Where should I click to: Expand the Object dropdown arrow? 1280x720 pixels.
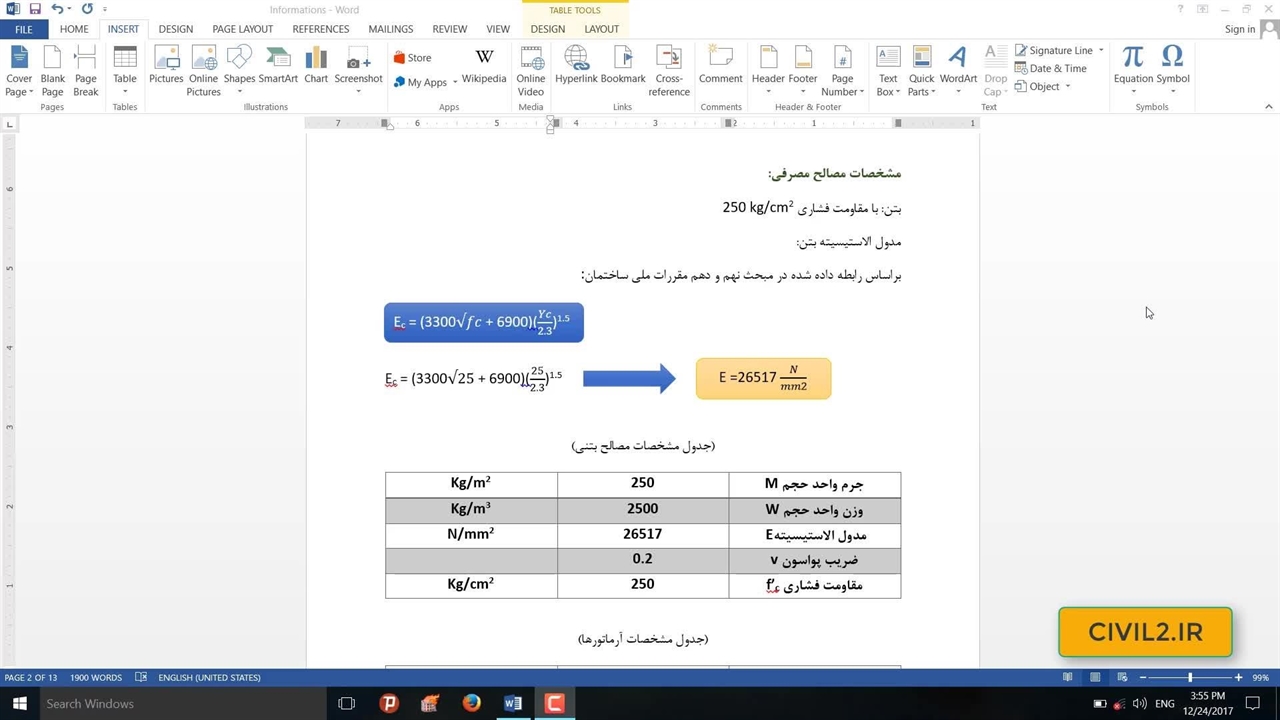pos(1068,87)
